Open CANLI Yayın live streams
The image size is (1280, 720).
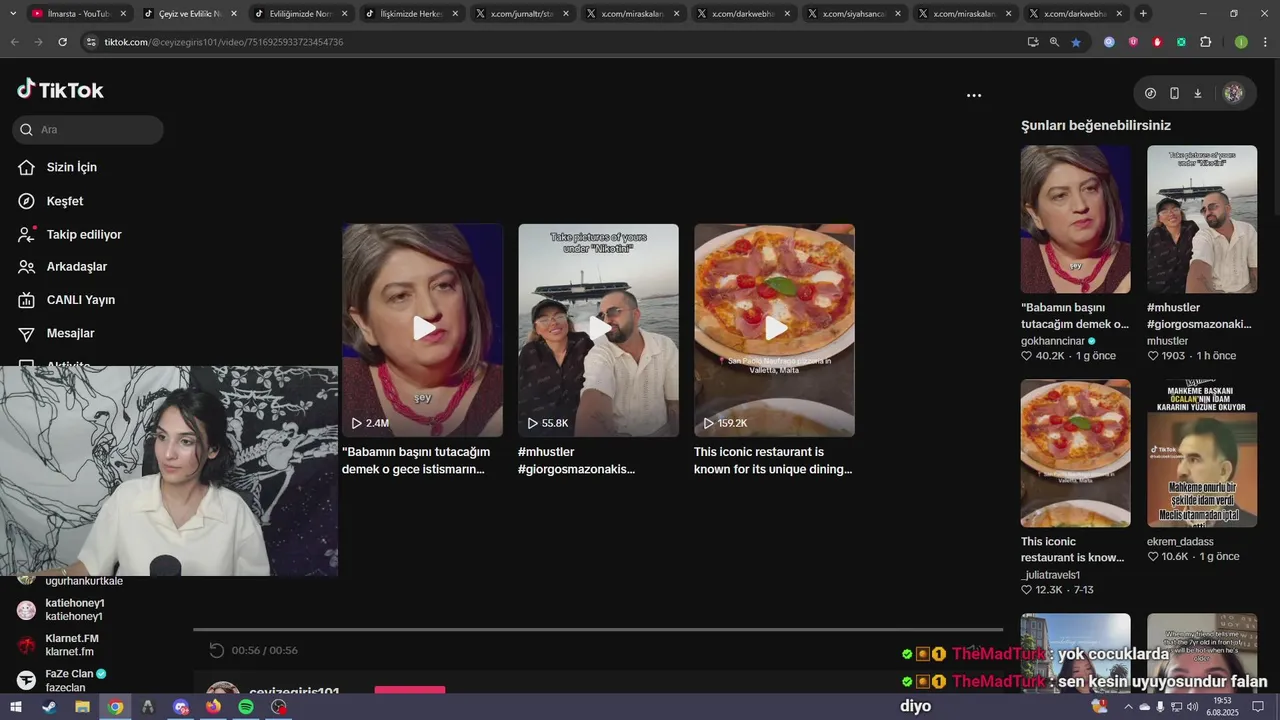[x=80, y=300]
